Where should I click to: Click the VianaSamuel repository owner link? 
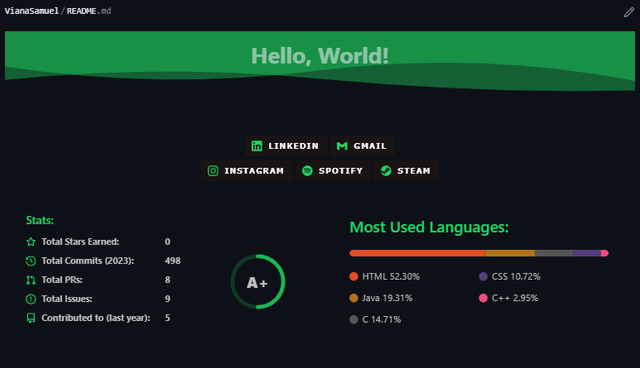click(x=31, y=11)
